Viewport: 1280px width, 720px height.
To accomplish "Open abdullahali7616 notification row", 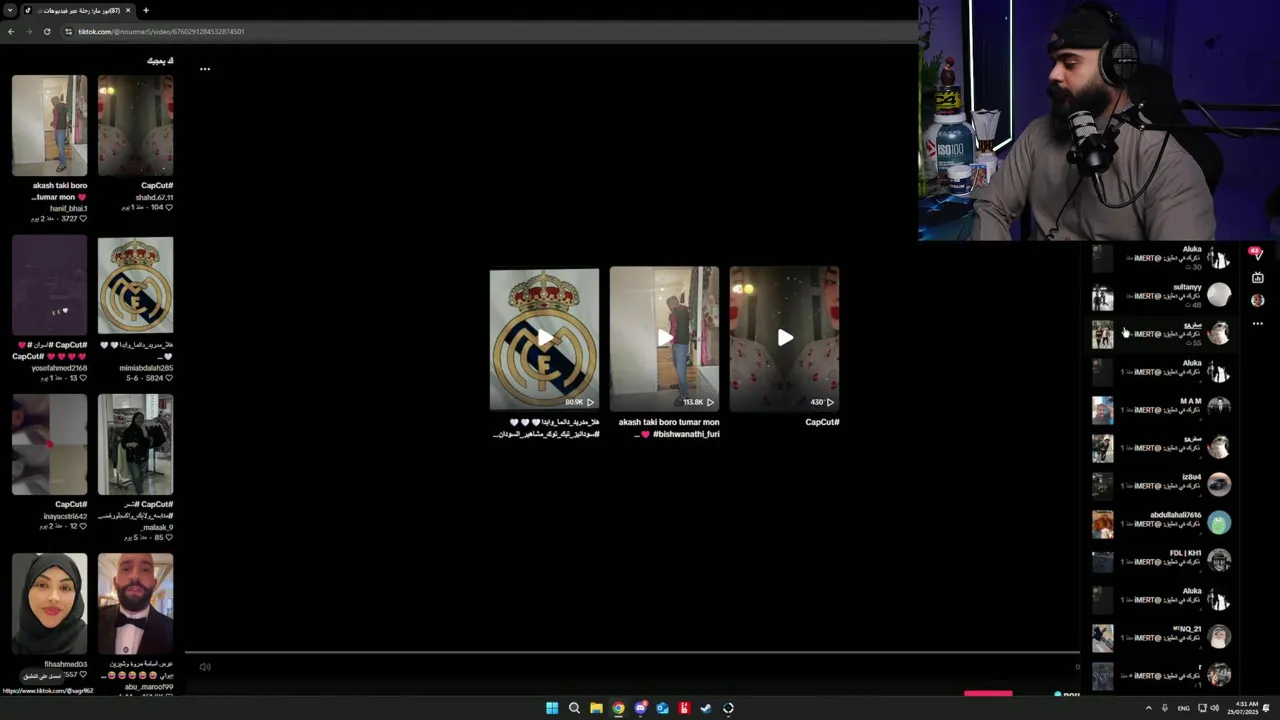I will click(1161, 523).
